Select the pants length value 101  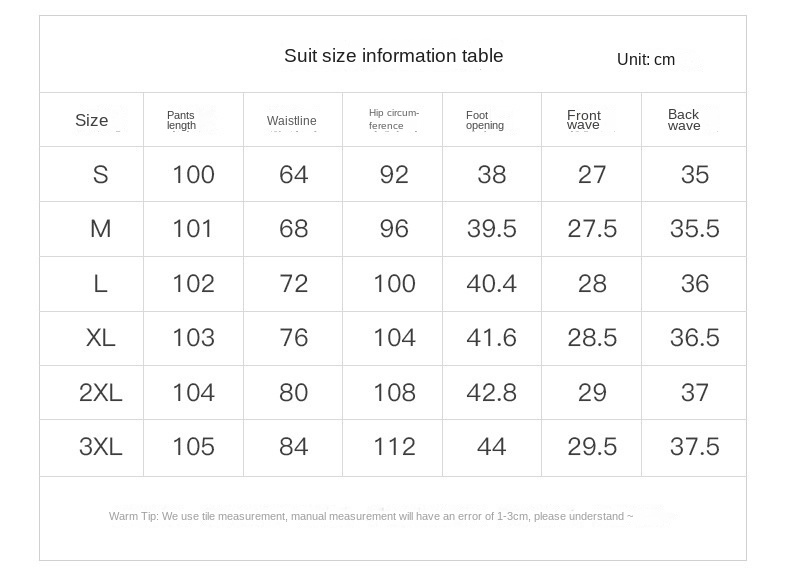pos(193,229)
